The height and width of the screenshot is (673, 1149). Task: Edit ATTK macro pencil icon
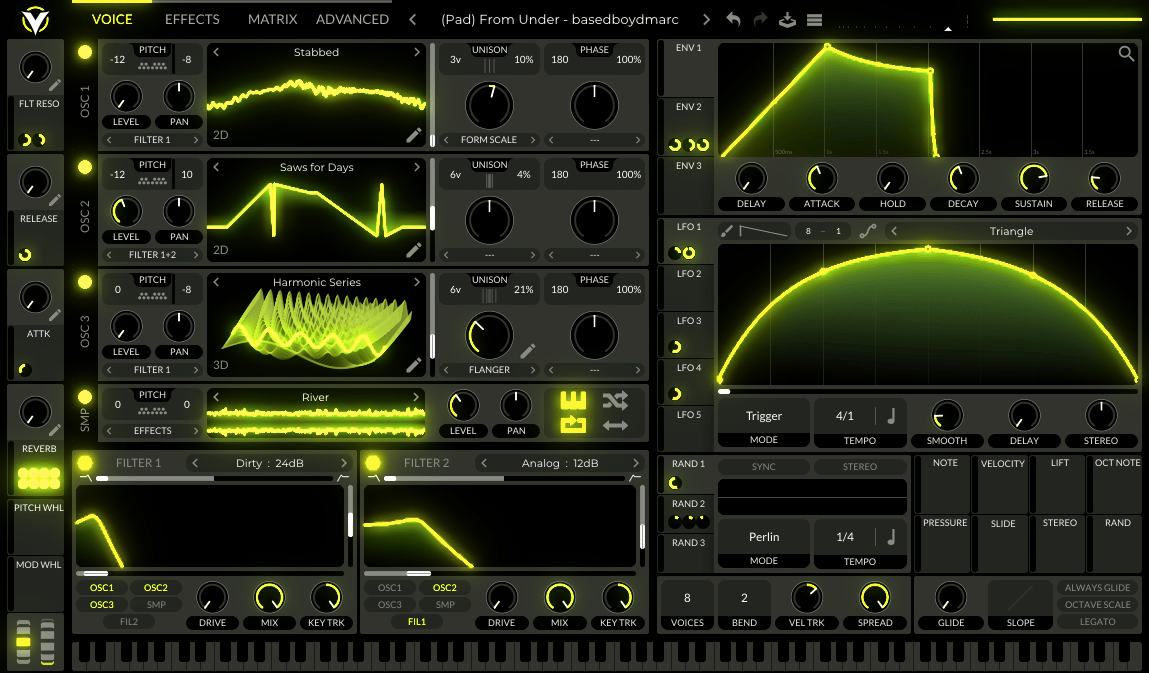[x=54, y=315]
